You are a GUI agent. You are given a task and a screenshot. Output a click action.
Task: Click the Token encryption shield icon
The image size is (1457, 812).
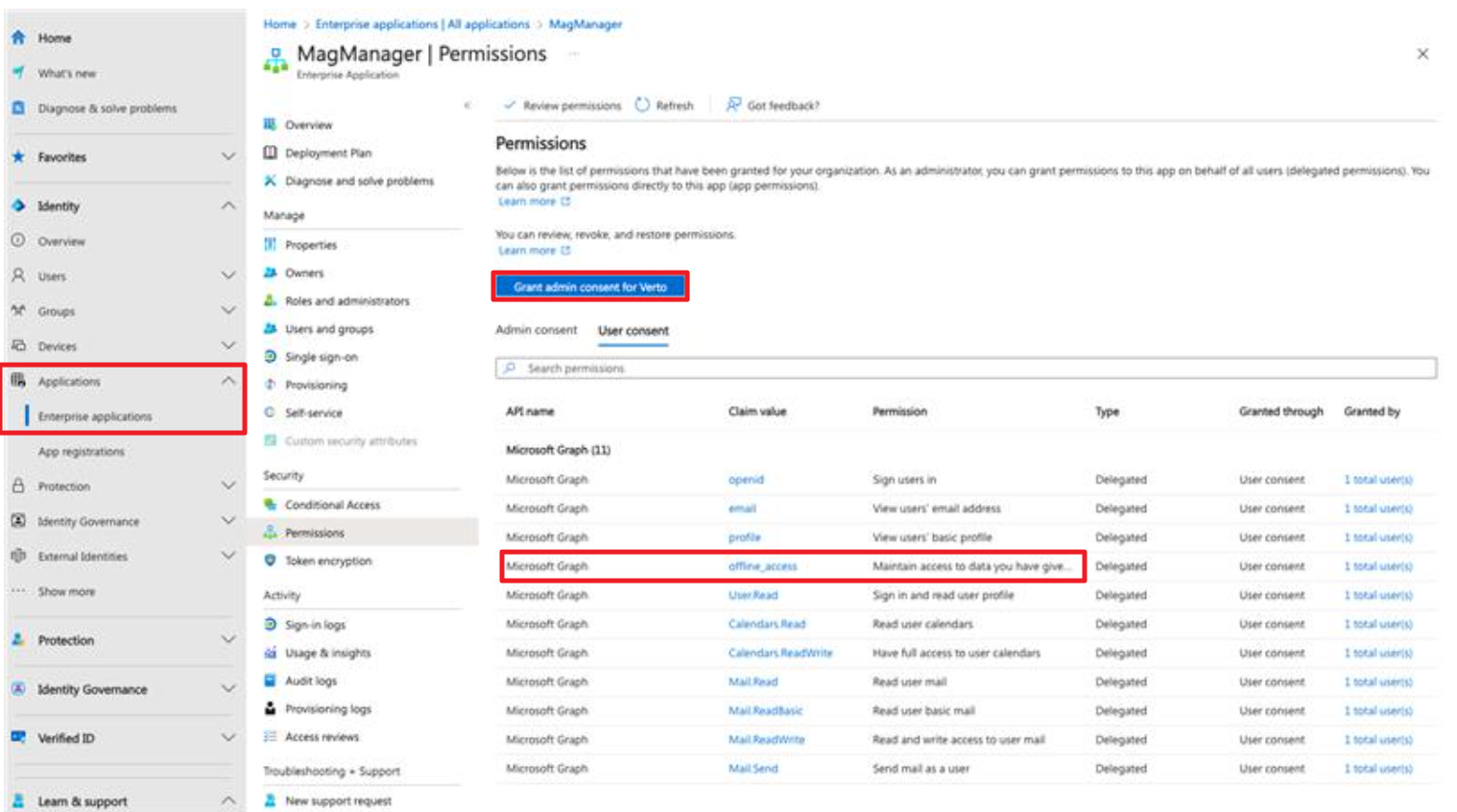click(271, 561)
